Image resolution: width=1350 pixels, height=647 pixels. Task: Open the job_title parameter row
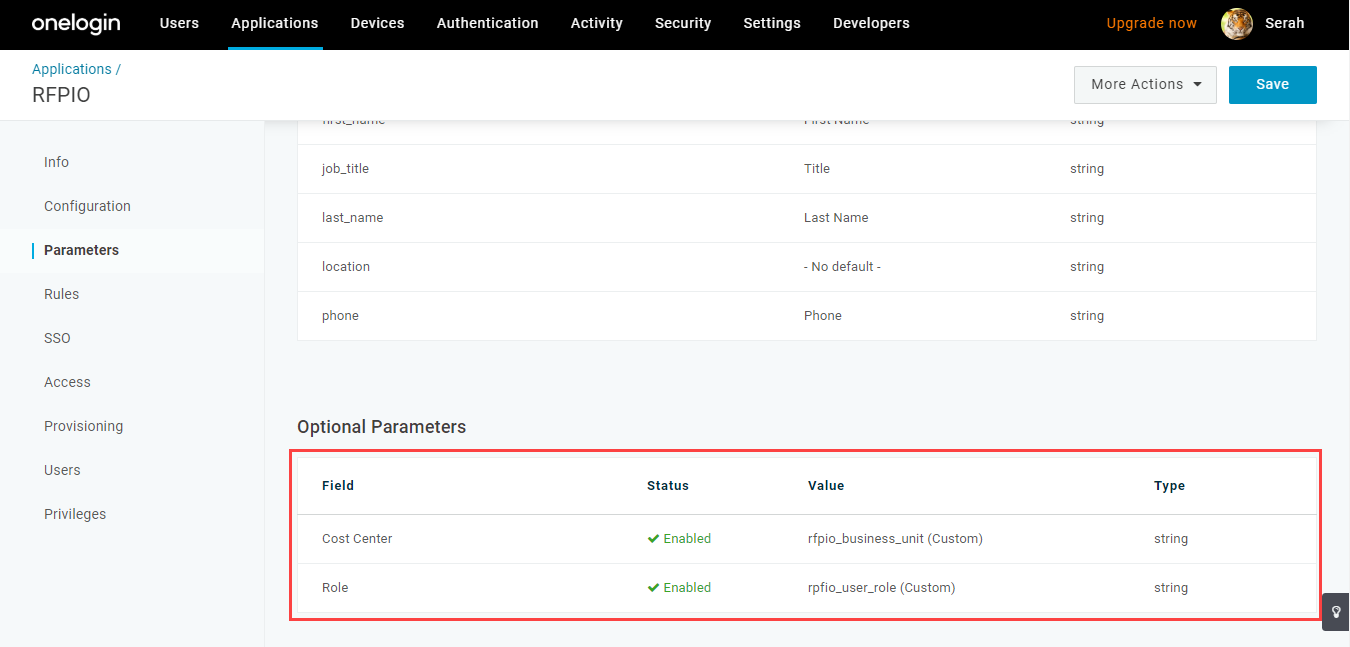pyautogui.click(x=807, y=169)
